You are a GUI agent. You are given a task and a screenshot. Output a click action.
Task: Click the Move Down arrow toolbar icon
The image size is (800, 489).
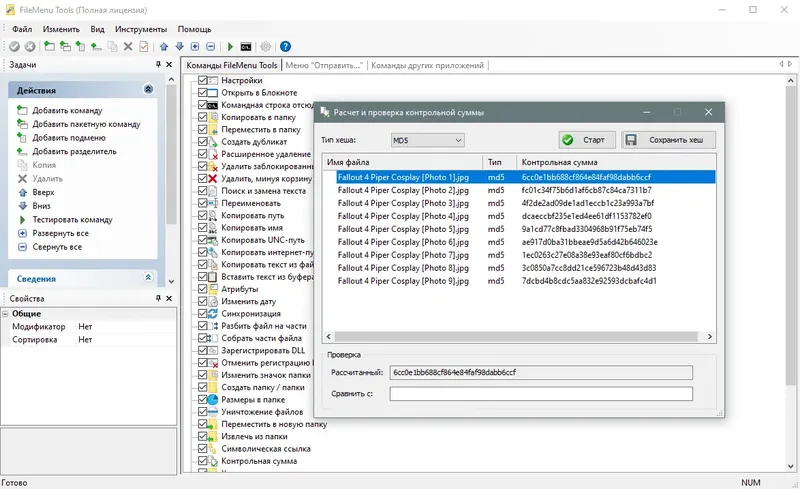[180, 47]
